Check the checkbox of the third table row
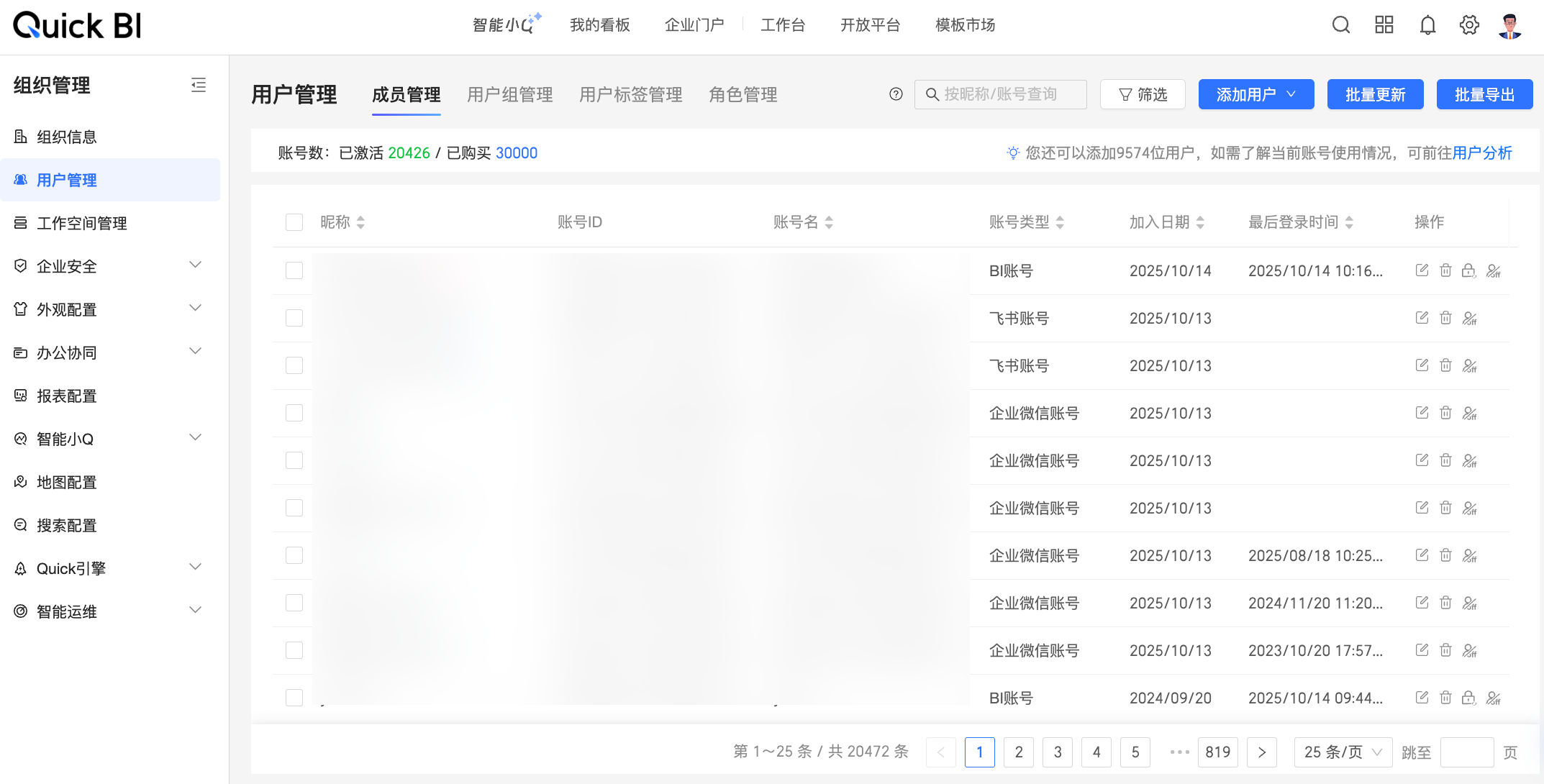Viewport: 1544px width, 784px height. click(x=294, y=365)
